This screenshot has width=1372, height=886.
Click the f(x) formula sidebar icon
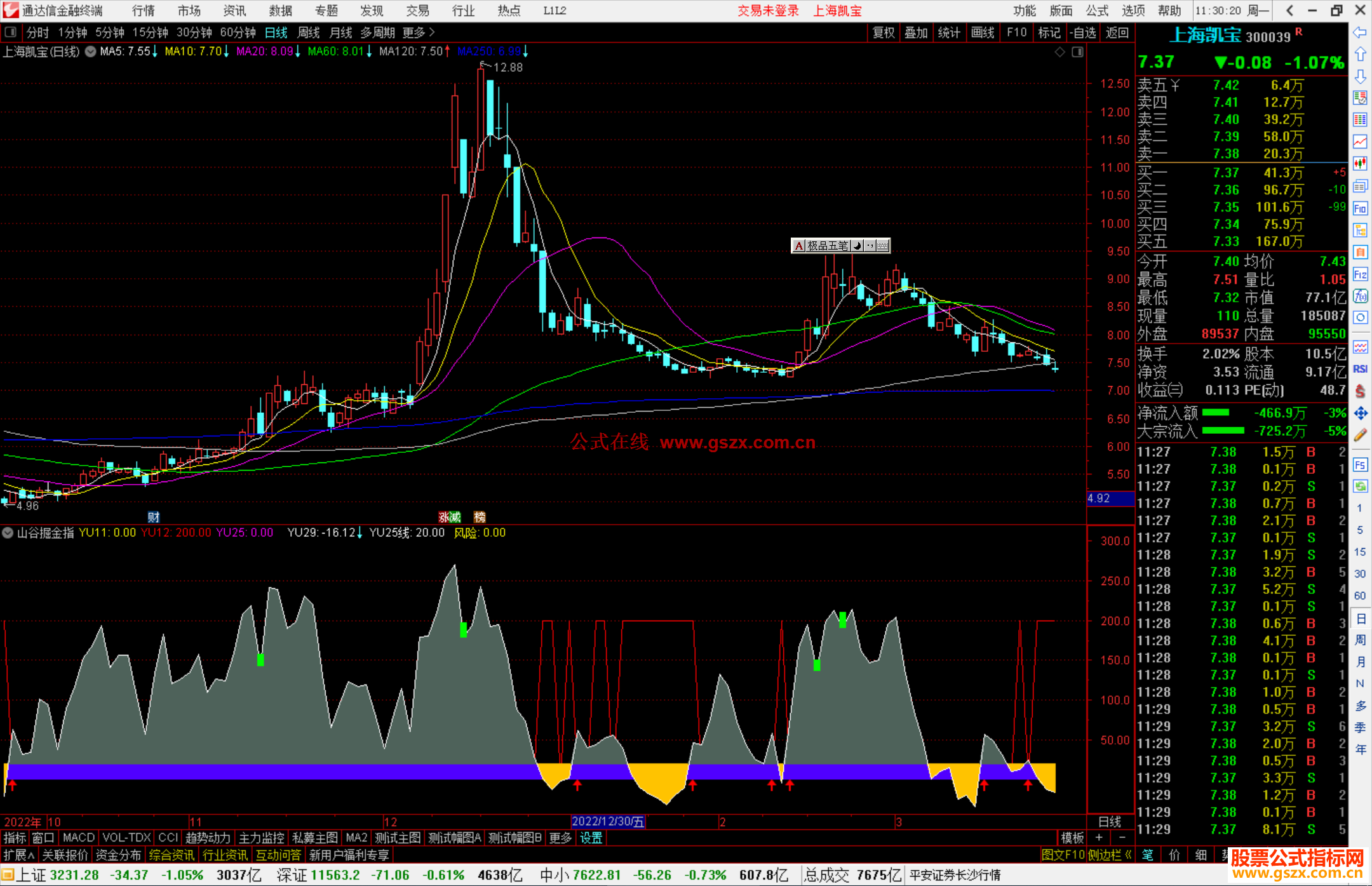(1360, 296)
